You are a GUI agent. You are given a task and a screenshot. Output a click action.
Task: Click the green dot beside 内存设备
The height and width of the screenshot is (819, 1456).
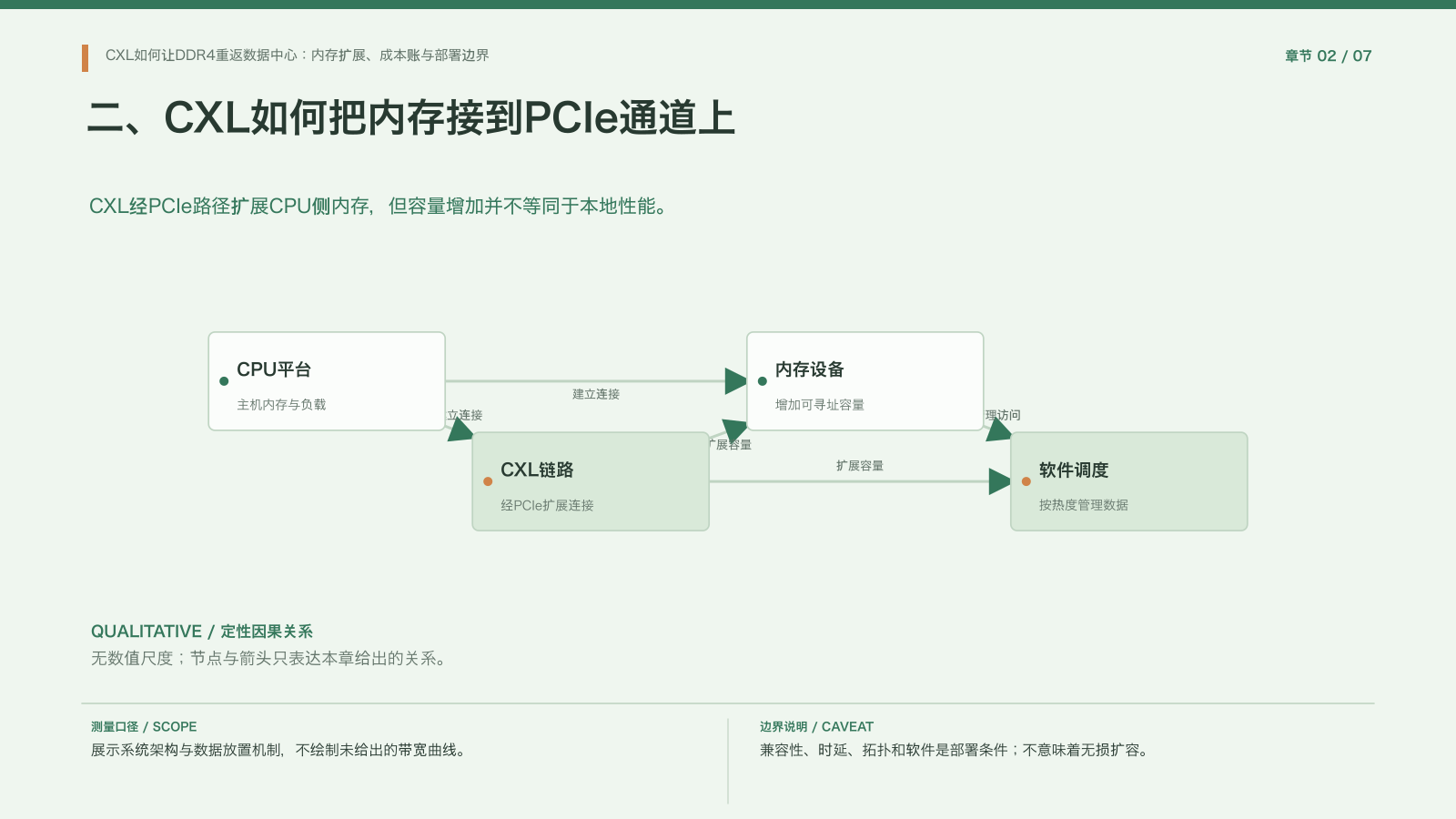tap(763, 381)
